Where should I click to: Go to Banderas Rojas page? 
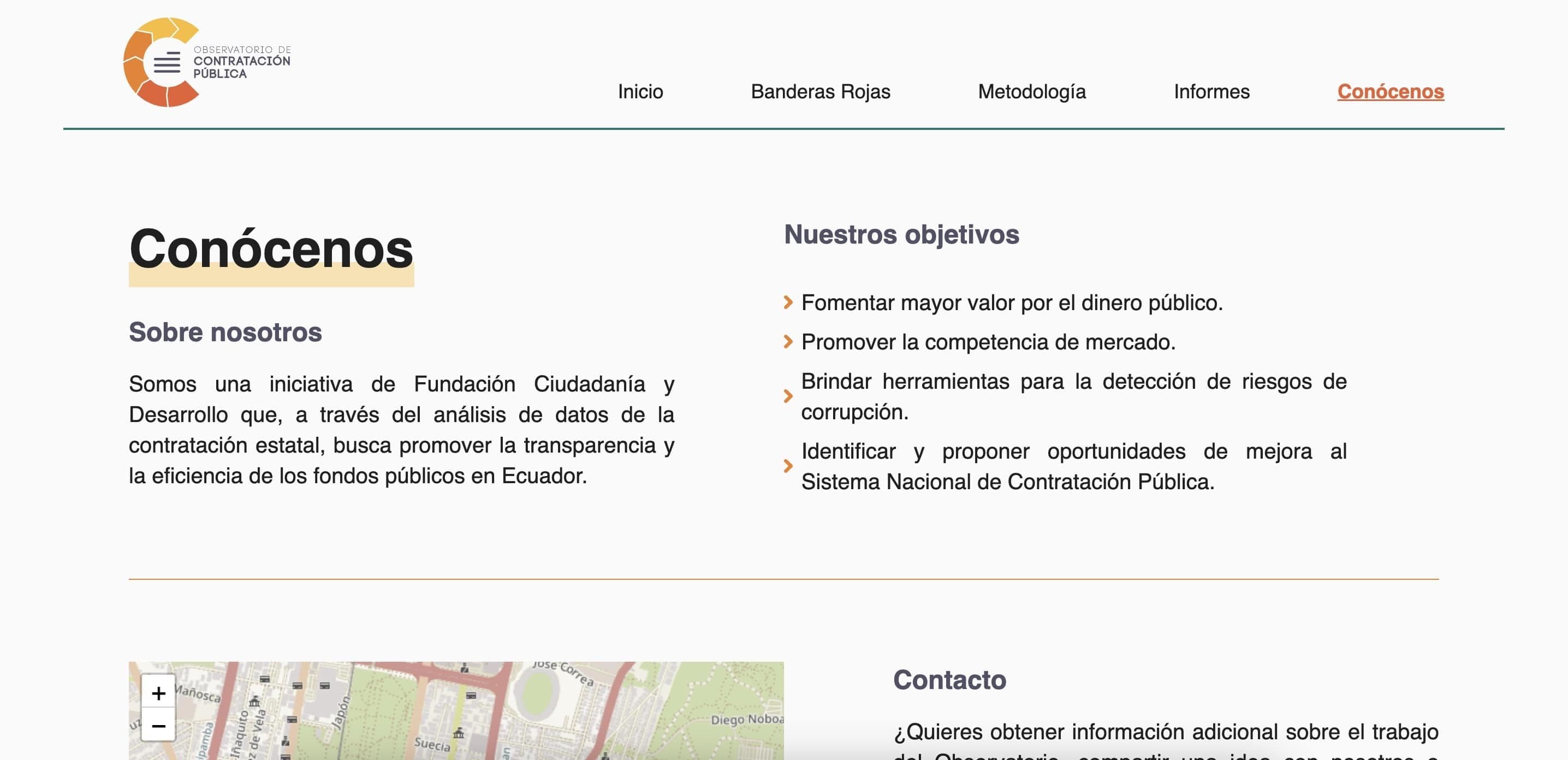820,91
